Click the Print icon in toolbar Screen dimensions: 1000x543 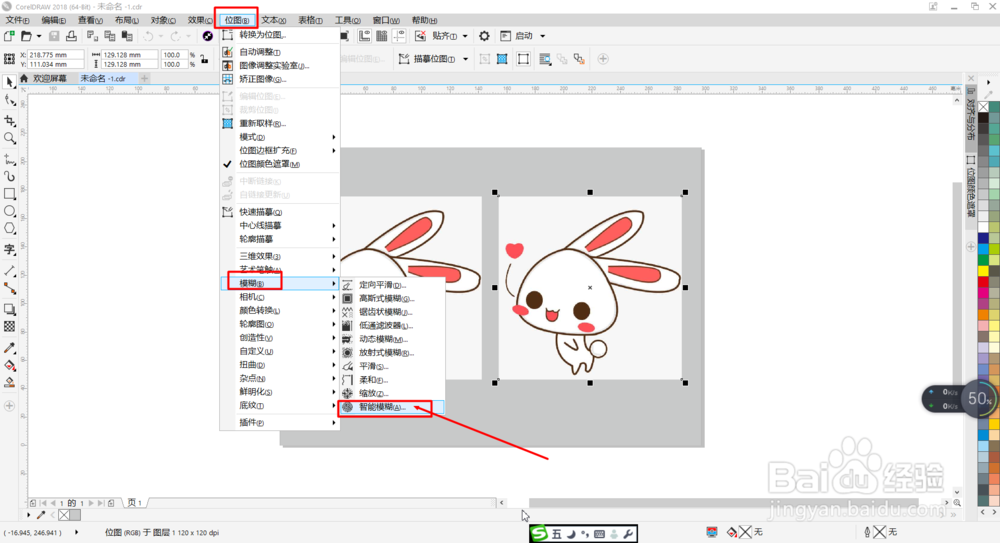tap(71, 36)
